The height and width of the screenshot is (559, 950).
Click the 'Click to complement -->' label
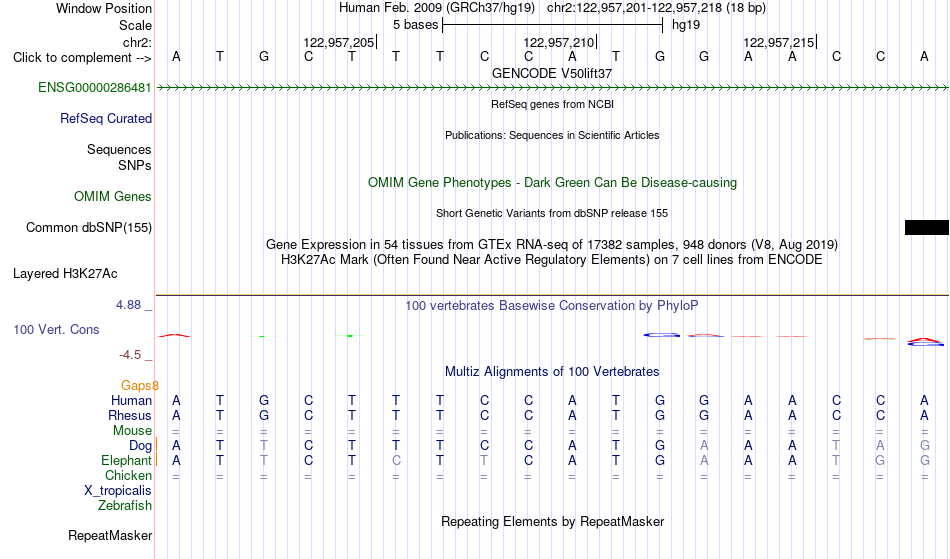tap(82, 58)
